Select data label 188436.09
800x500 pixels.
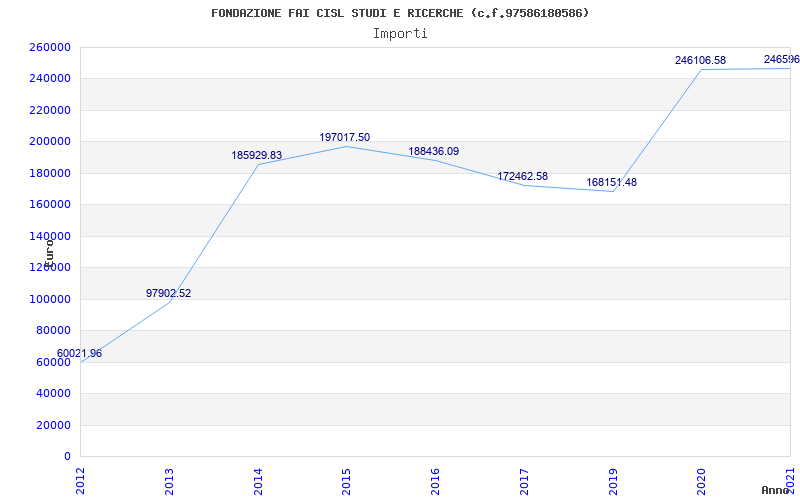tap(434, 152)
